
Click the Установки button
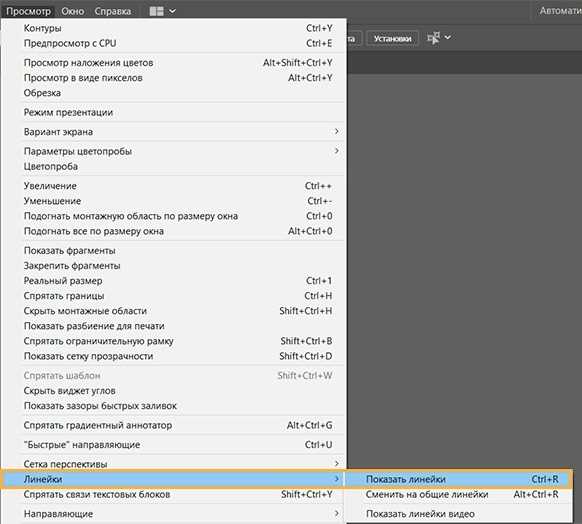(392, 39)
